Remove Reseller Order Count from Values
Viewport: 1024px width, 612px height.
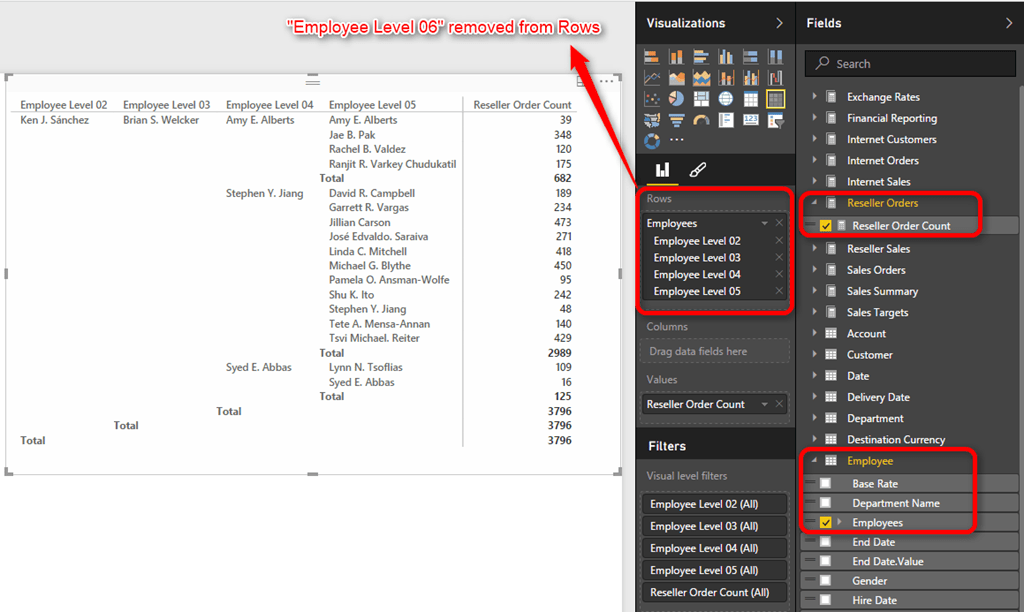[779, 403]
